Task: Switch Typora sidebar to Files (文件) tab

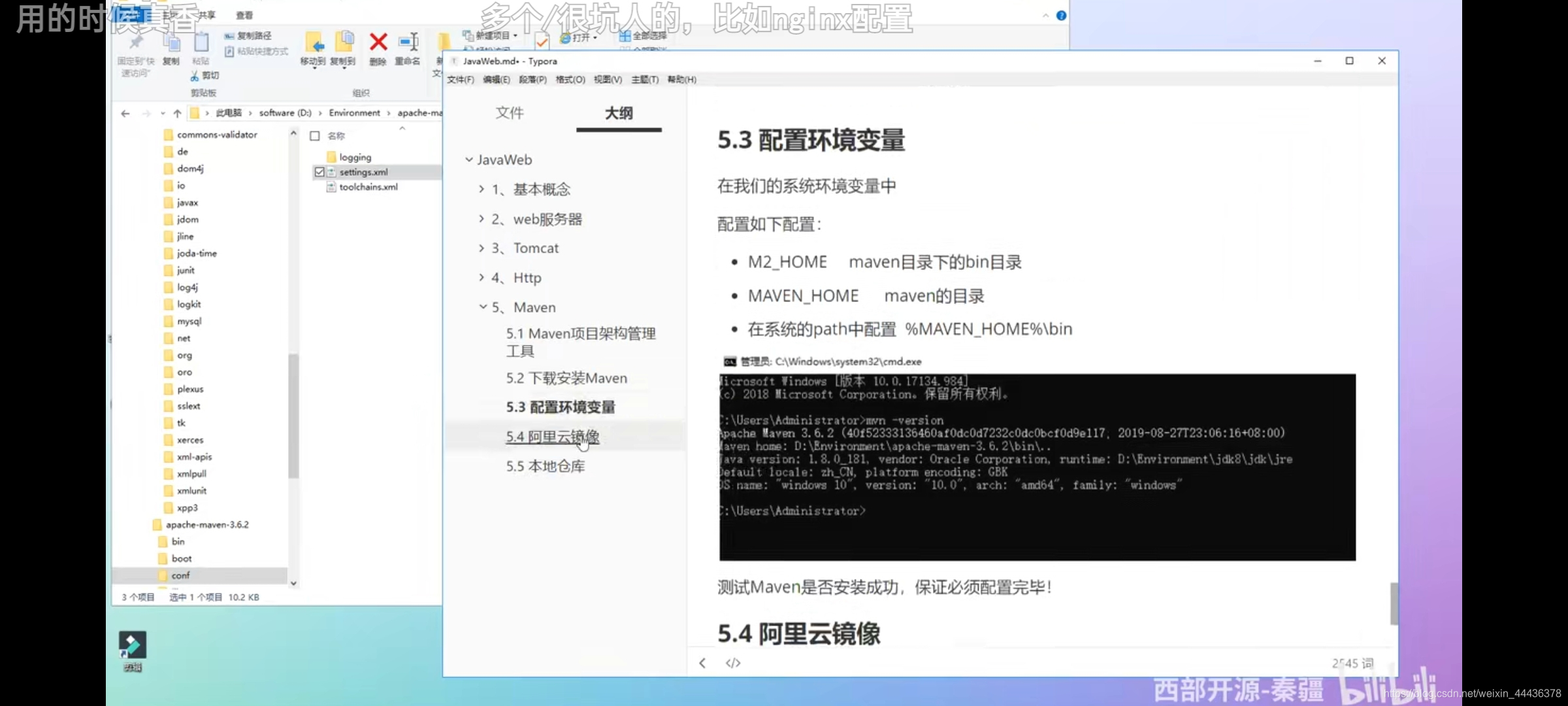Action: pos(510,113)
